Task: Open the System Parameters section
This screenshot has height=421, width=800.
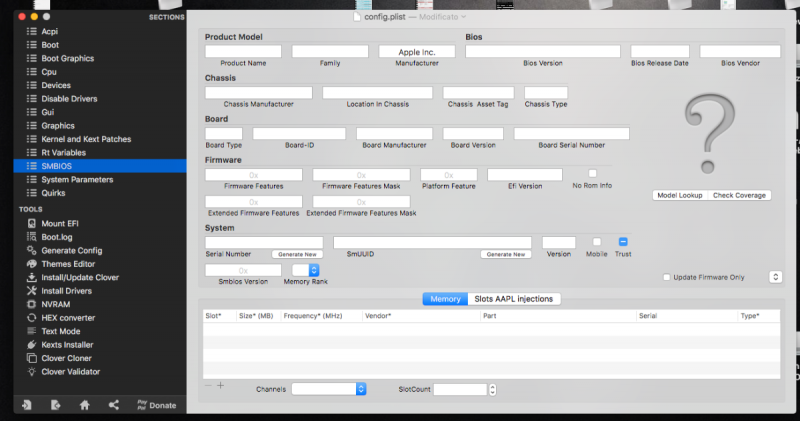Action: click(x=77, y=180)
